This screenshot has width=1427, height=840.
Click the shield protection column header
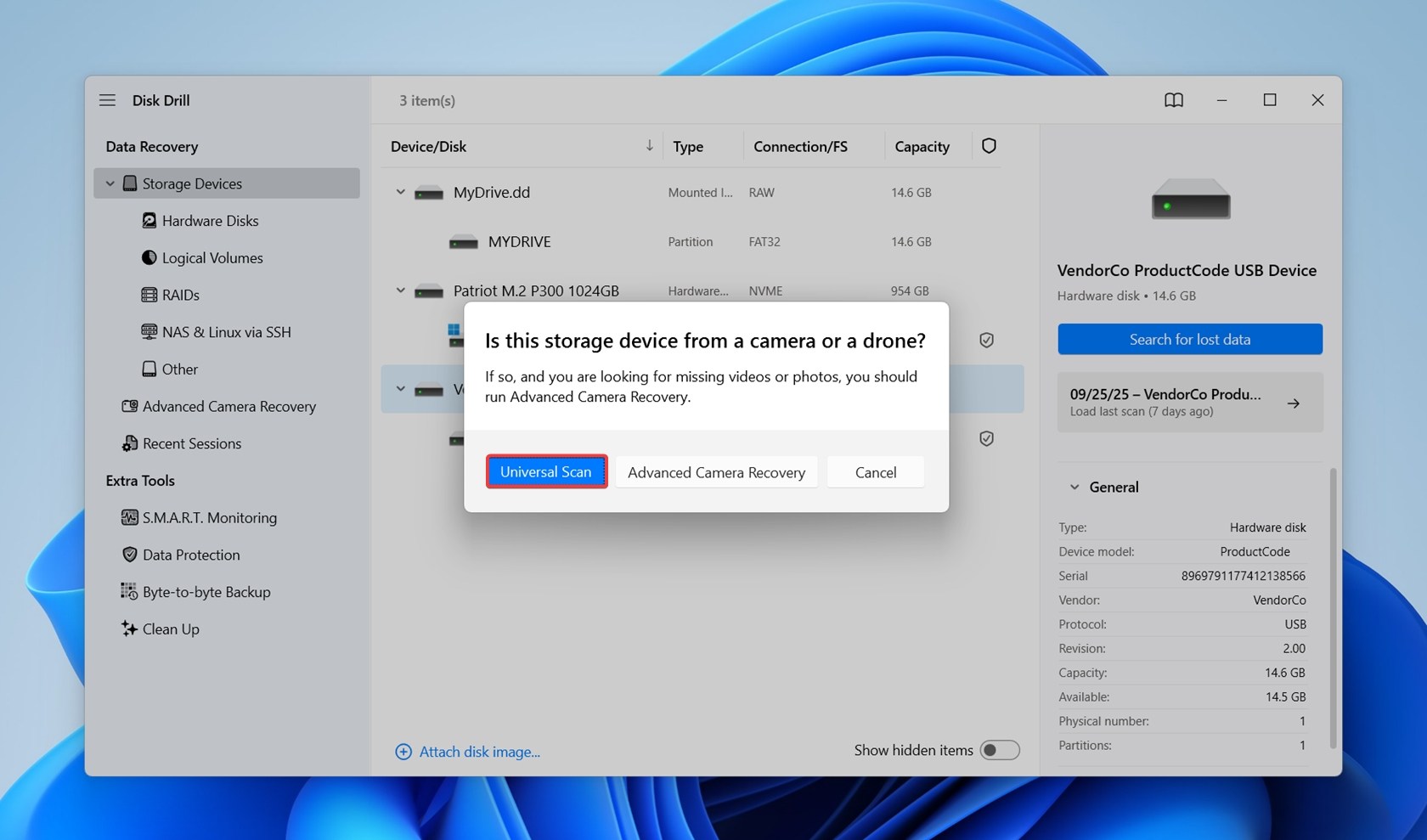[989, 146]
